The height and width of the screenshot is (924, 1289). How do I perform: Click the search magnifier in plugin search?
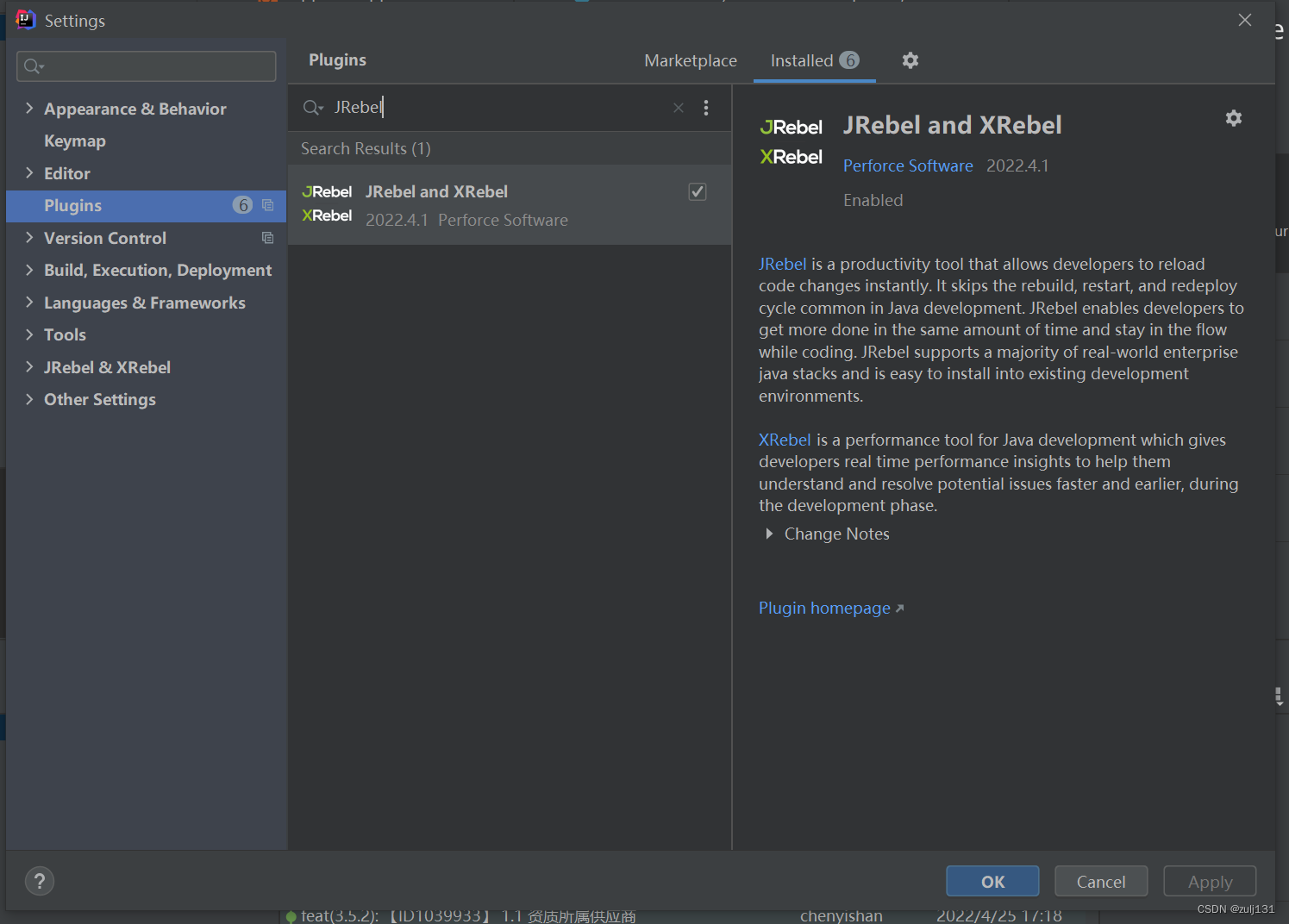point(312,108)
